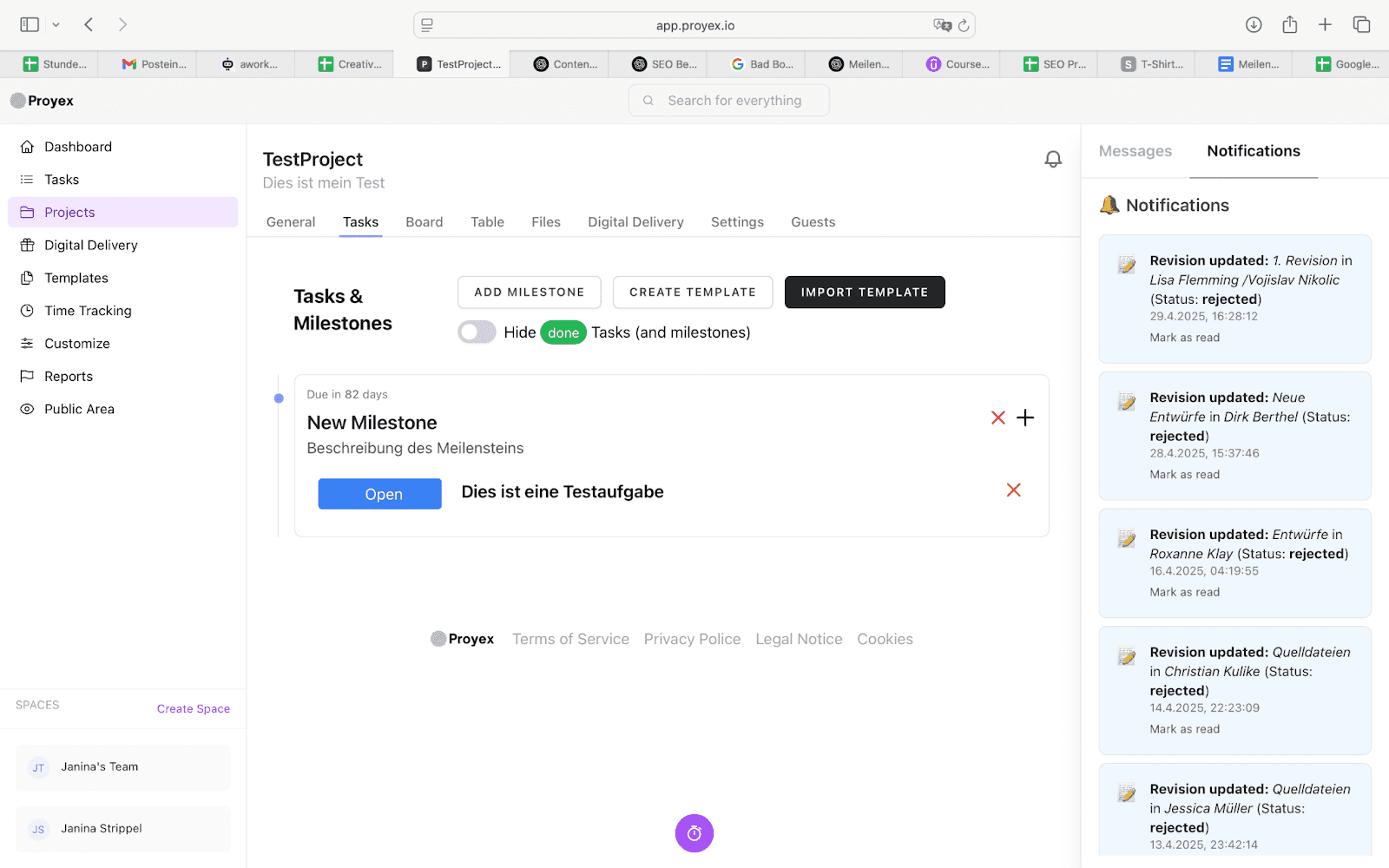This screenshot has width=1389, height=868.
Task: Open Cookies footer link
Action: (x=885, y=639)
